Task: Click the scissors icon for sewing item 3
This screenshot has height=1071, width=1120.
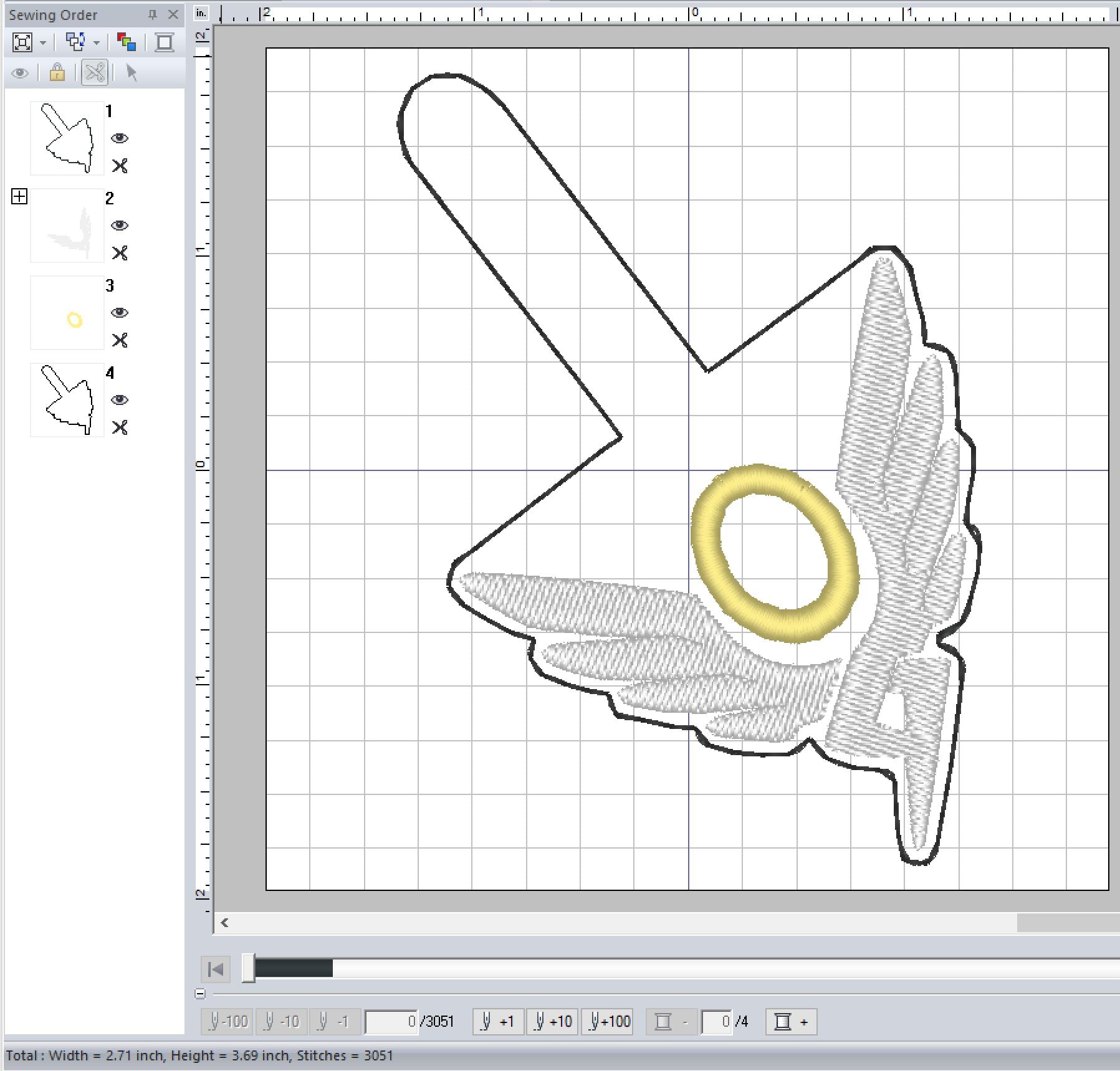Action: click(x=120, y=340)
